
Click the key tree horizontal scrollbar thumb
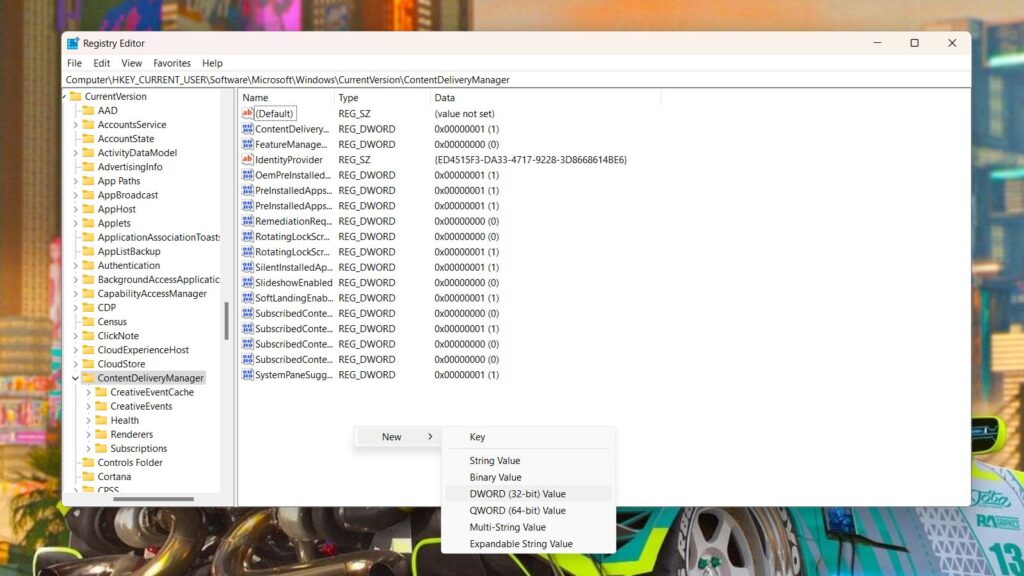pyautogui.click(x=153, y=499)
